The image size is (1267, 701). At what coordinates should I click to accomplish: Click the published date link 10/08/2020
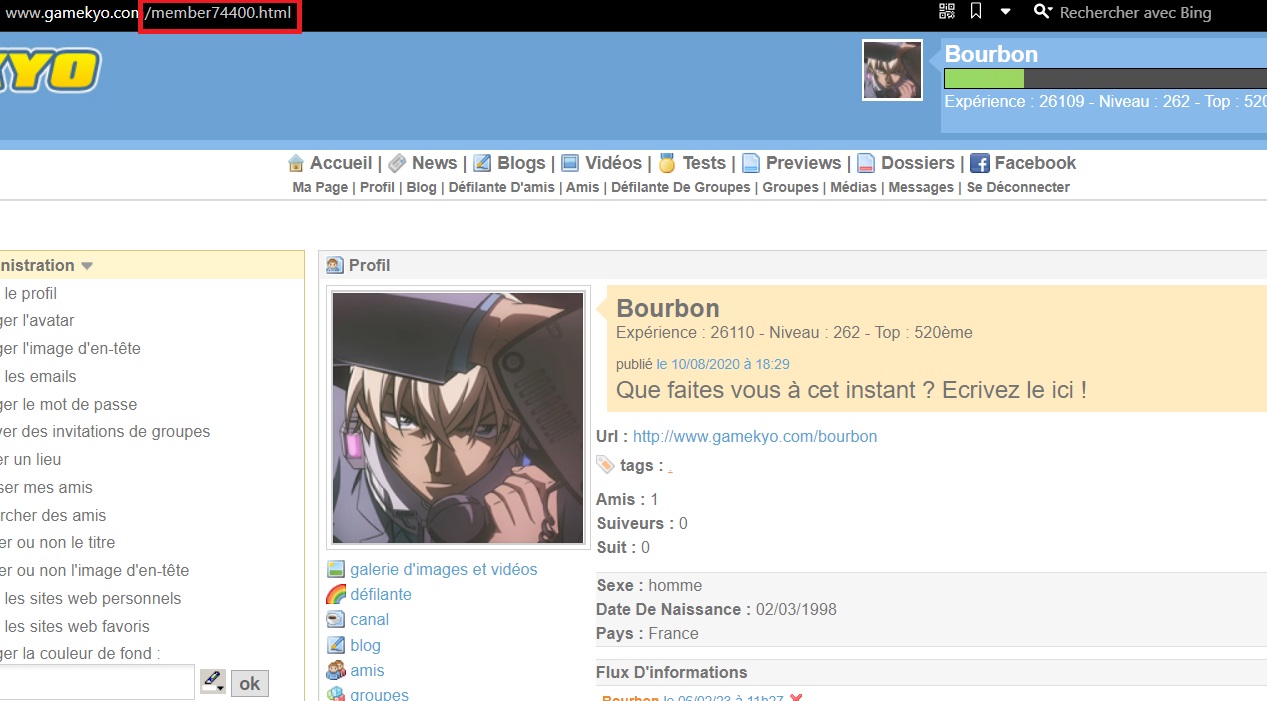(723, 364)
